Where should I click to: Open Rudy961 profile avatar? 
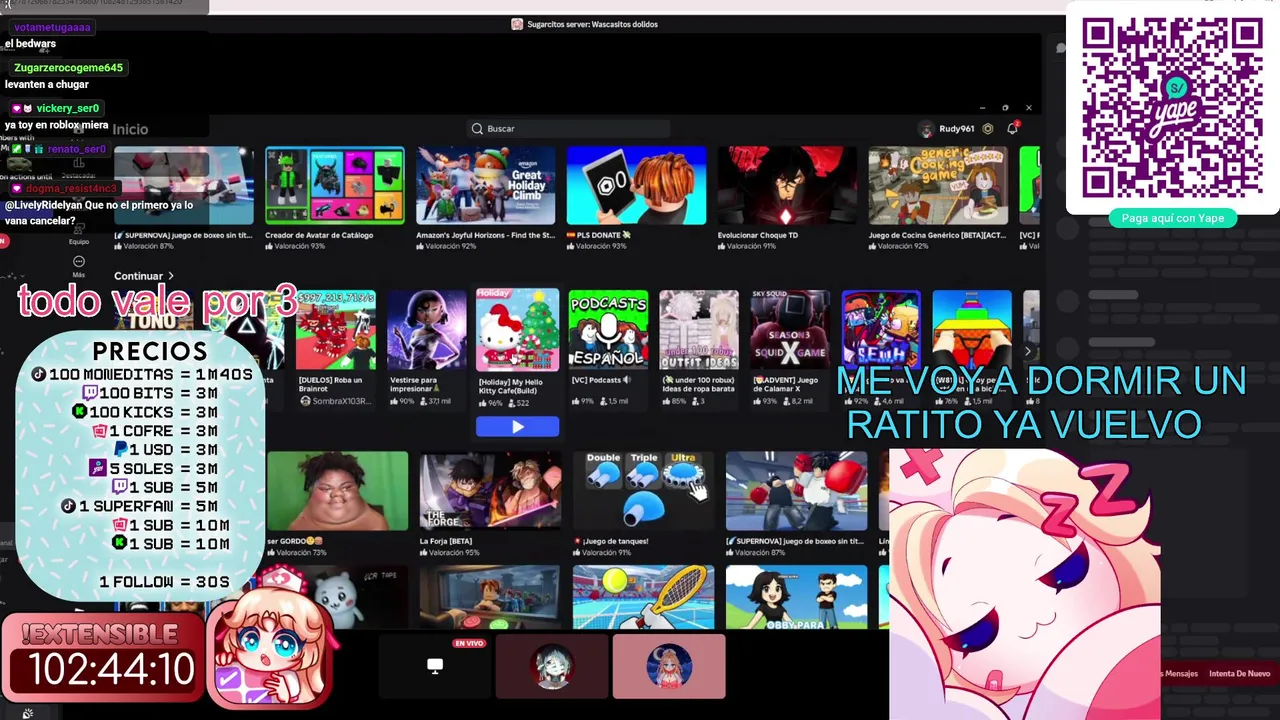pos(926,129)
